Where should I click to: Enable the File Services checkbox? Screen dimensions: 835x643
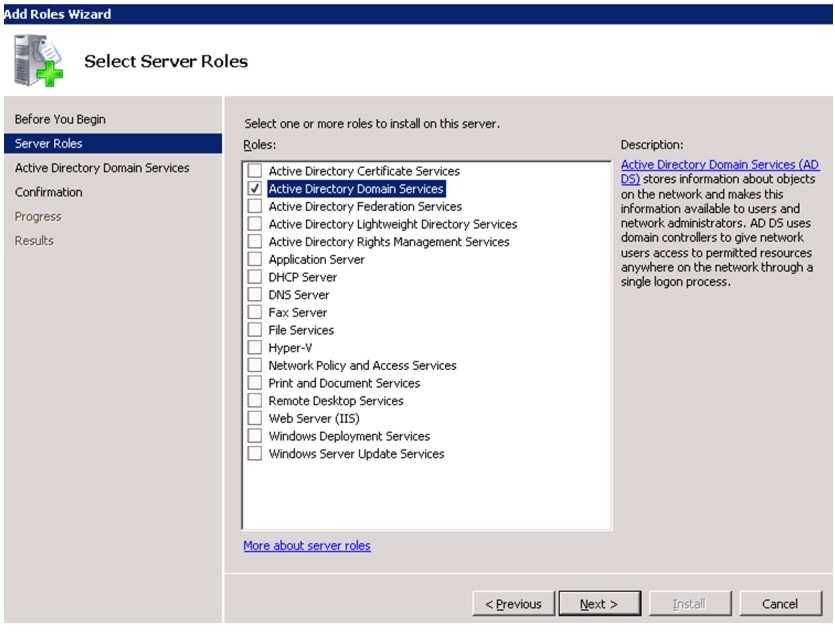(x=255, y=329)
